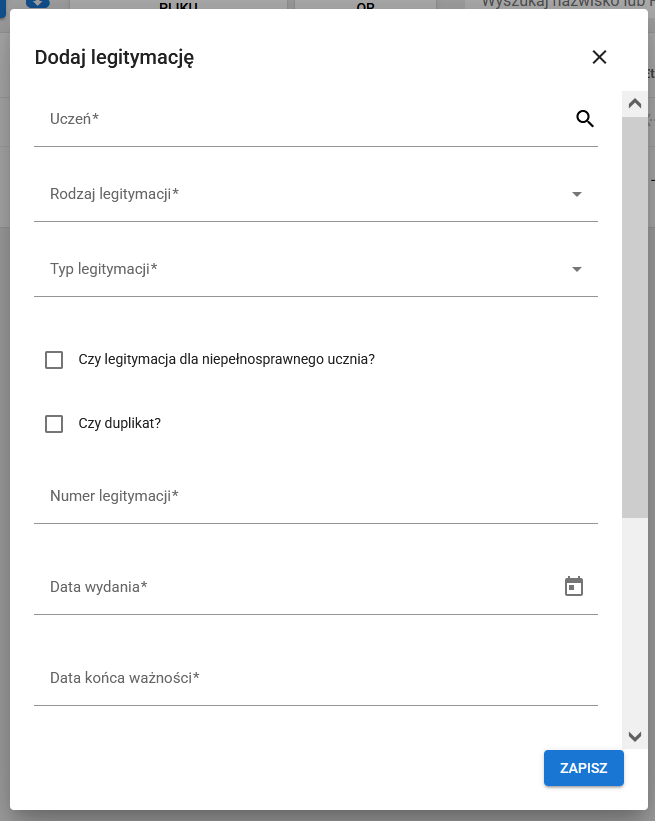This screenshot has height=821, width=655.
Task: Expand the Typ legitymacji dropdown arrow
Action: click(577, 269)
